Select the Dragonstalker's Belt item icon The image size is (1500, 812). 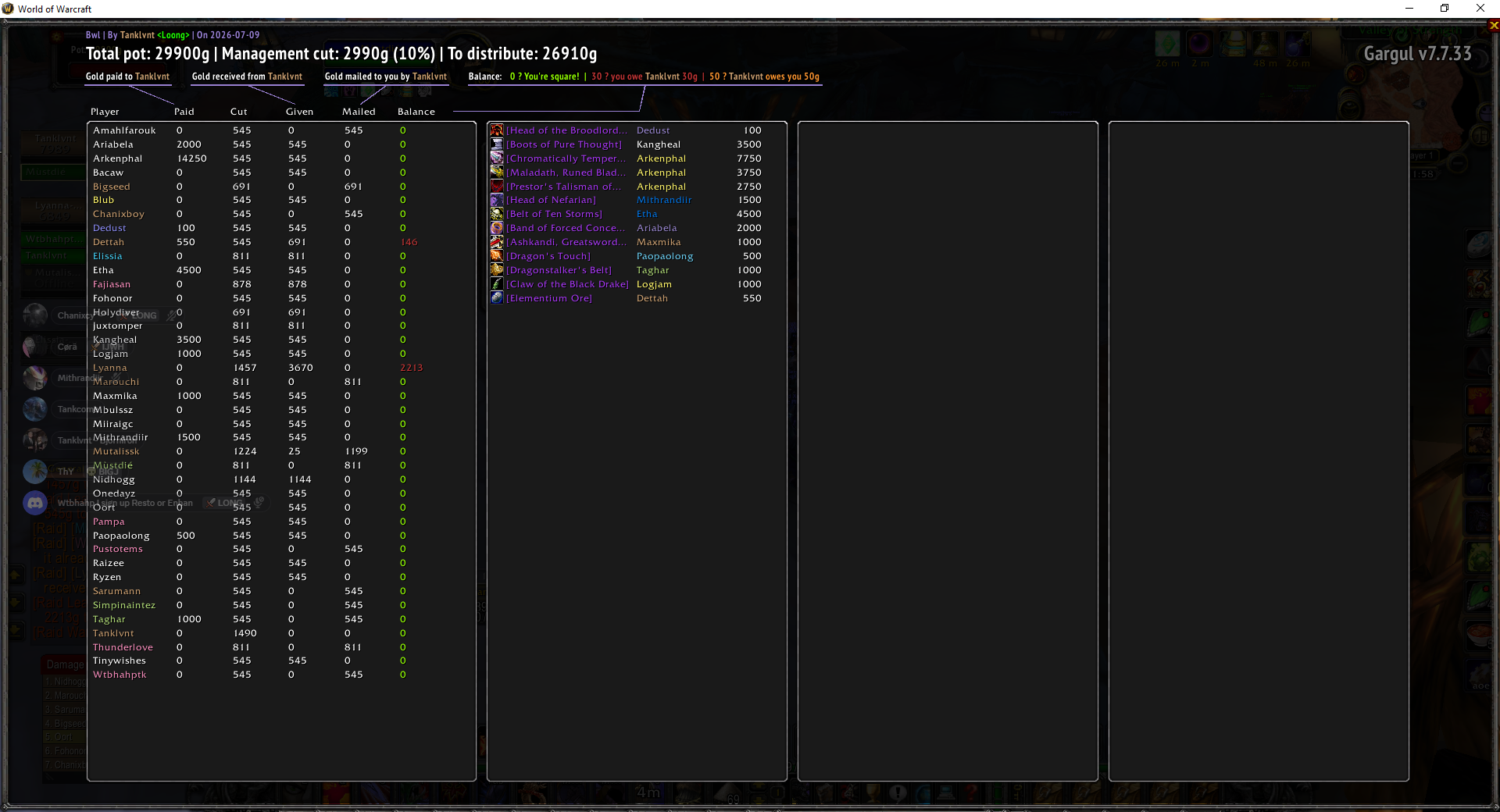click(497, 270)
